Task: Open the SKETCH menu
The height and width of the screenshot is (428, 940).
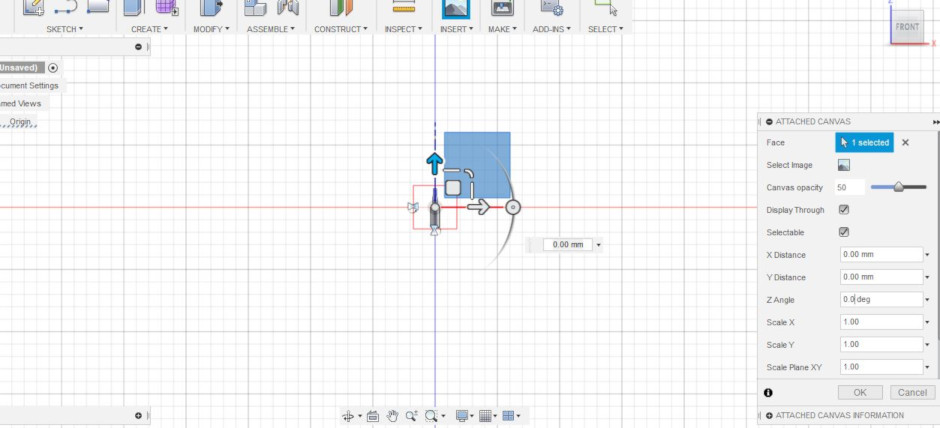Action: [65, 29]
